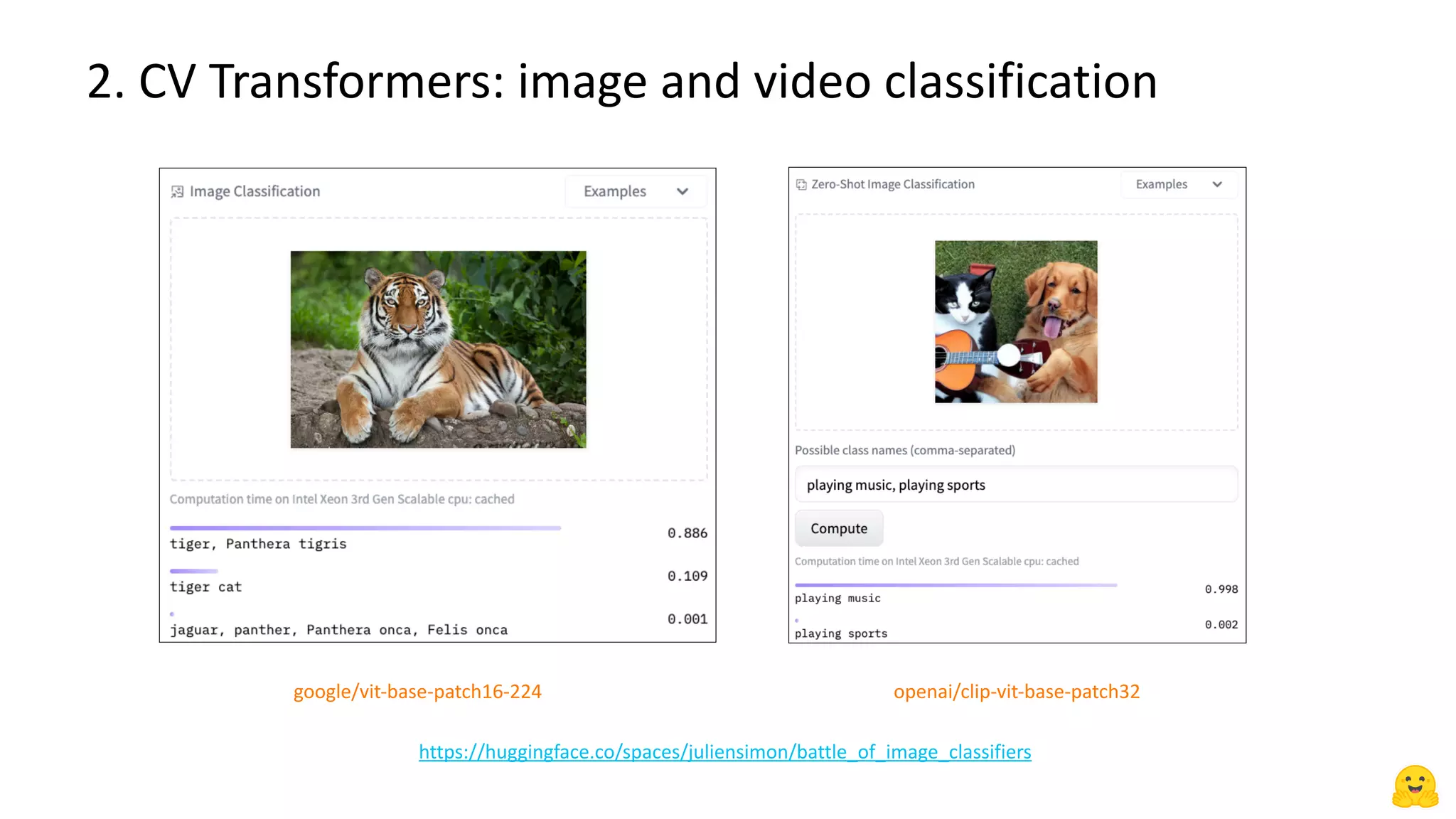Click chevron arrow in Zero-Shot Examples
The image size is (1456, 819).
pyautogui.click(x=1217, y=184)
